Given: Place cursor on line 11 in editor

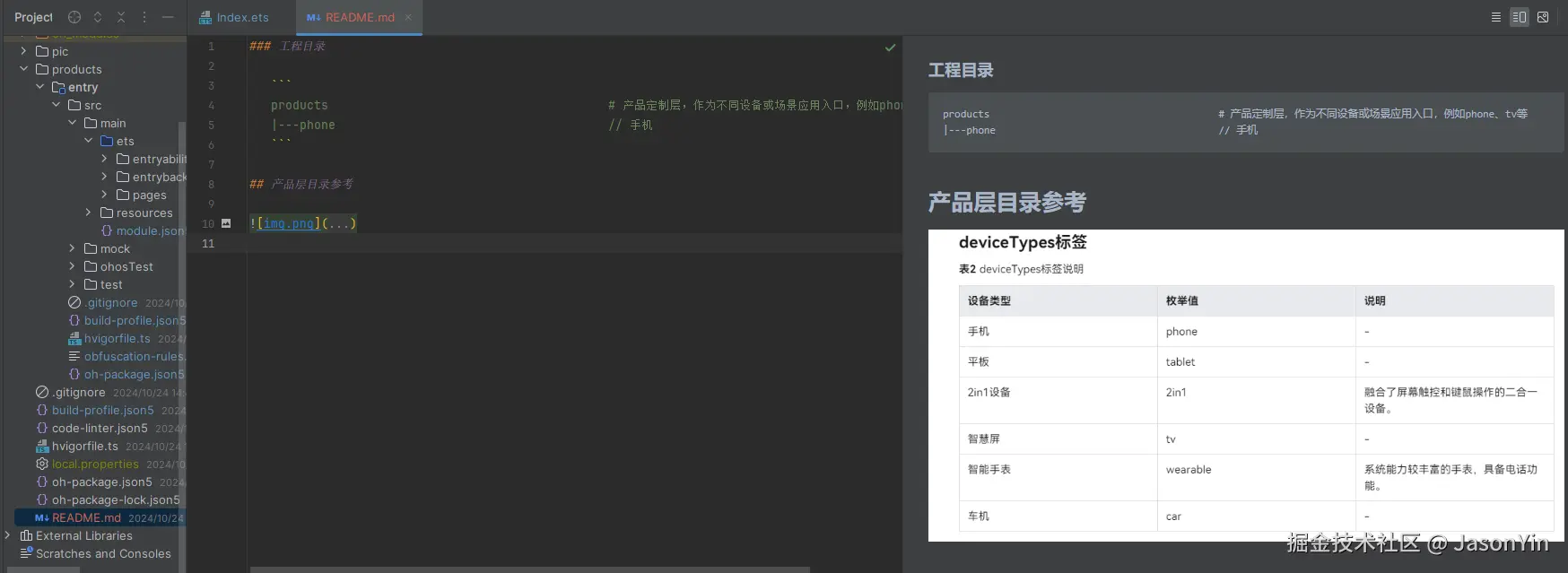Looking at the screenshot, I should 574,243.
